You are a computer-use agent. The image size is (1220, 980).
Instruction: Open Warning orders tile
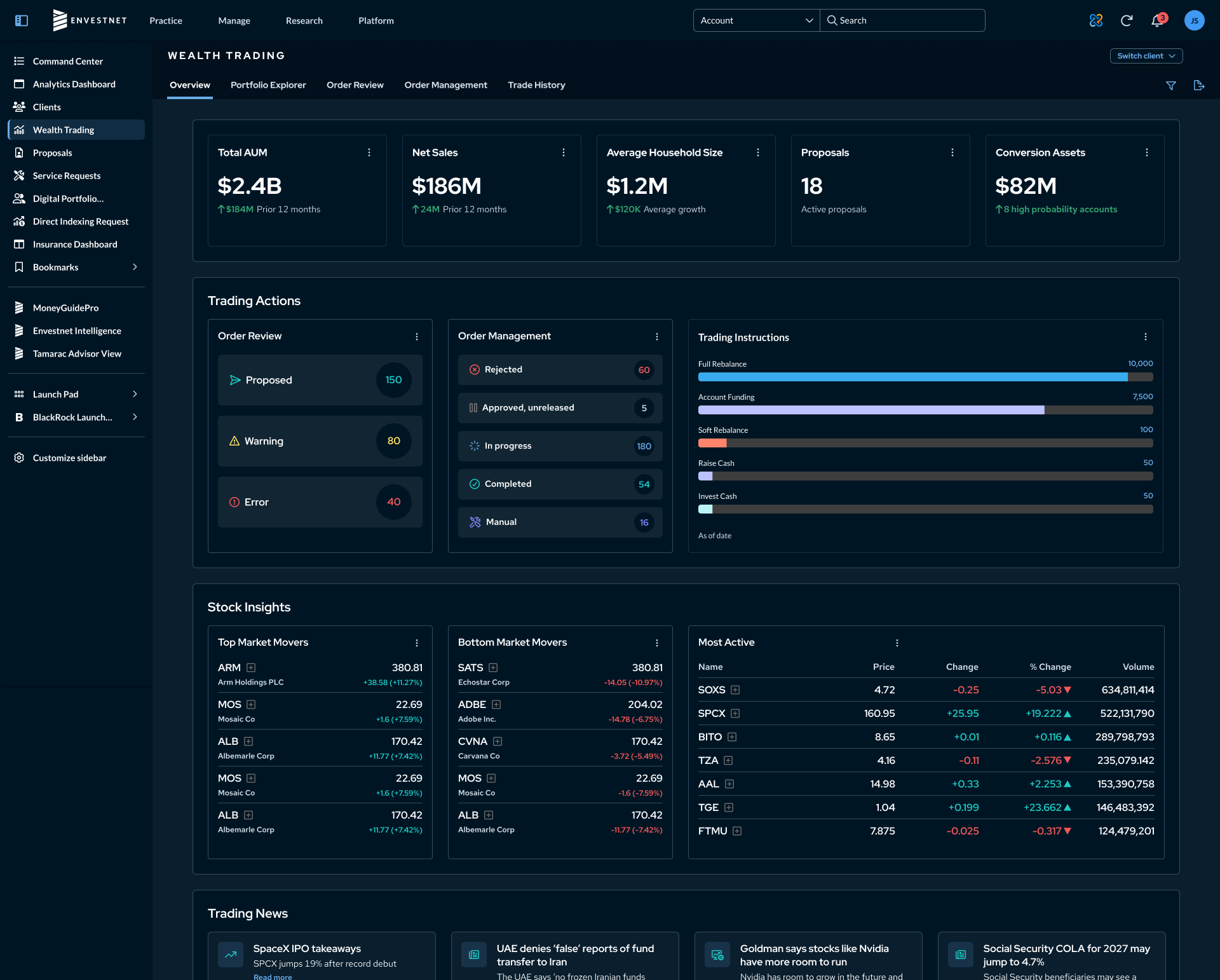click(x=320, y=441)
